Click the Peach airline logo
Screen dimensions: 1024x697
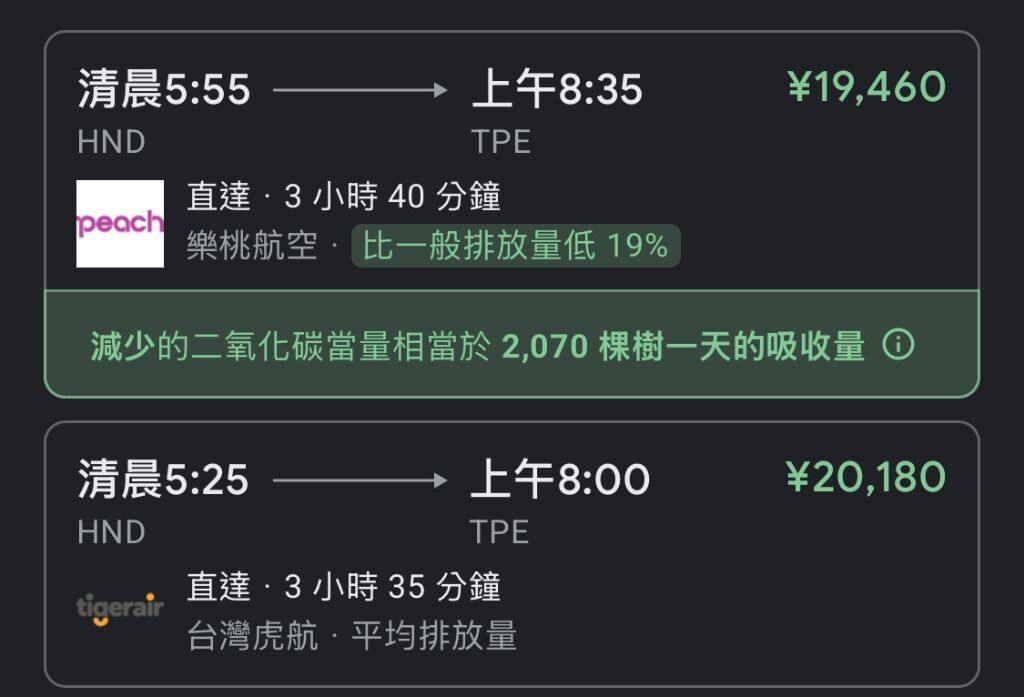coord(120,223)
